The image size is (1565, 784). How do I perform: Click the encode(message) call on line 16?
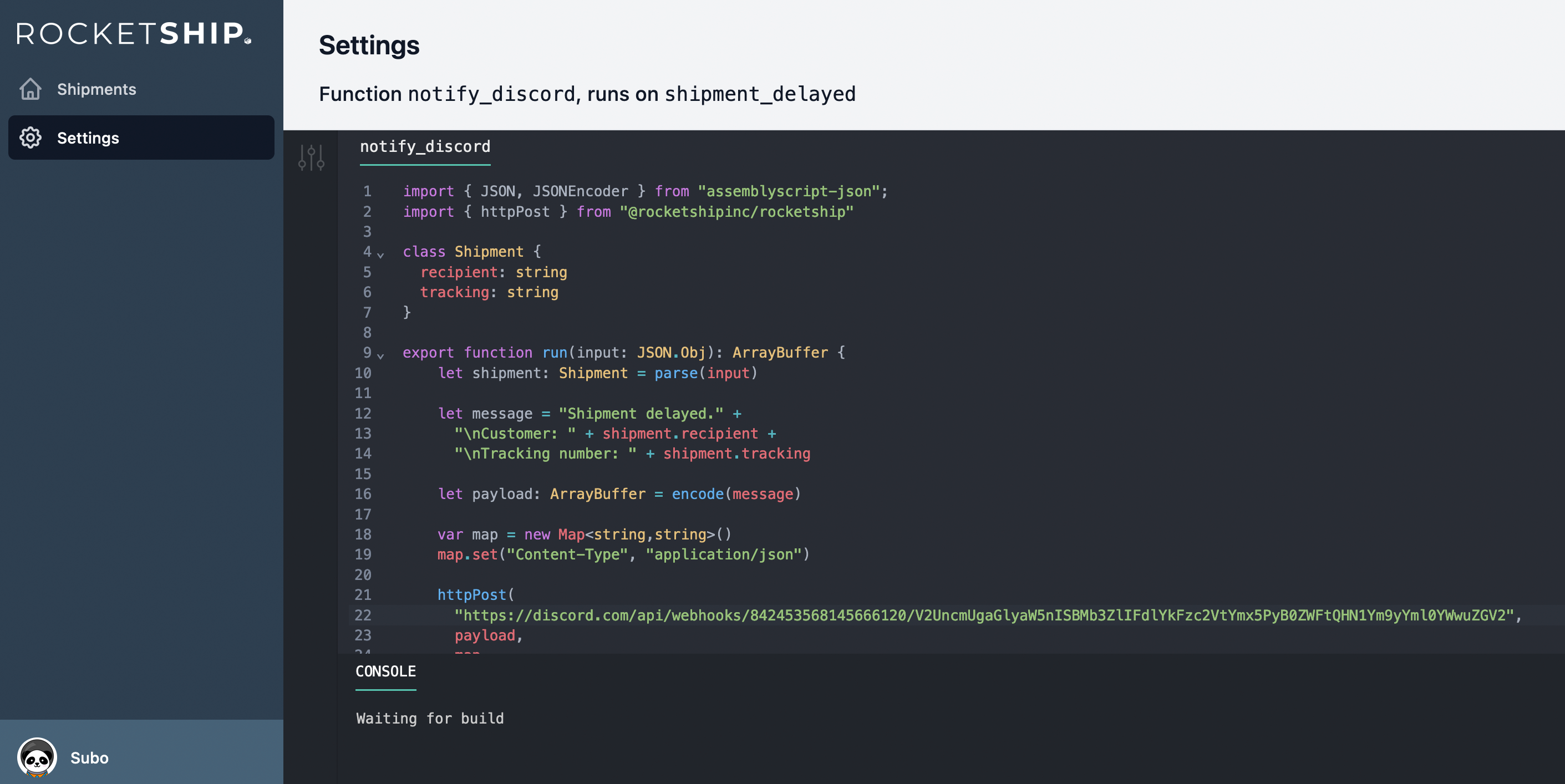tap(736, 493)
